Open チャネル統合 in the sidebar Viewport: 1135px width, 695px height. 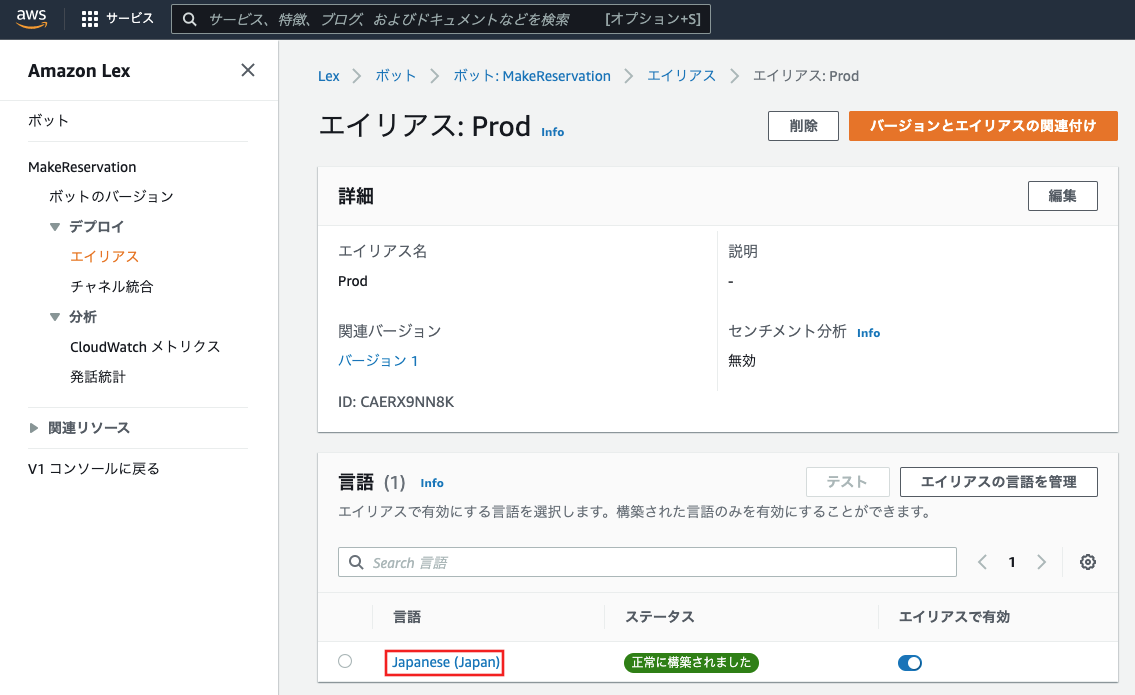coord(111,287)
